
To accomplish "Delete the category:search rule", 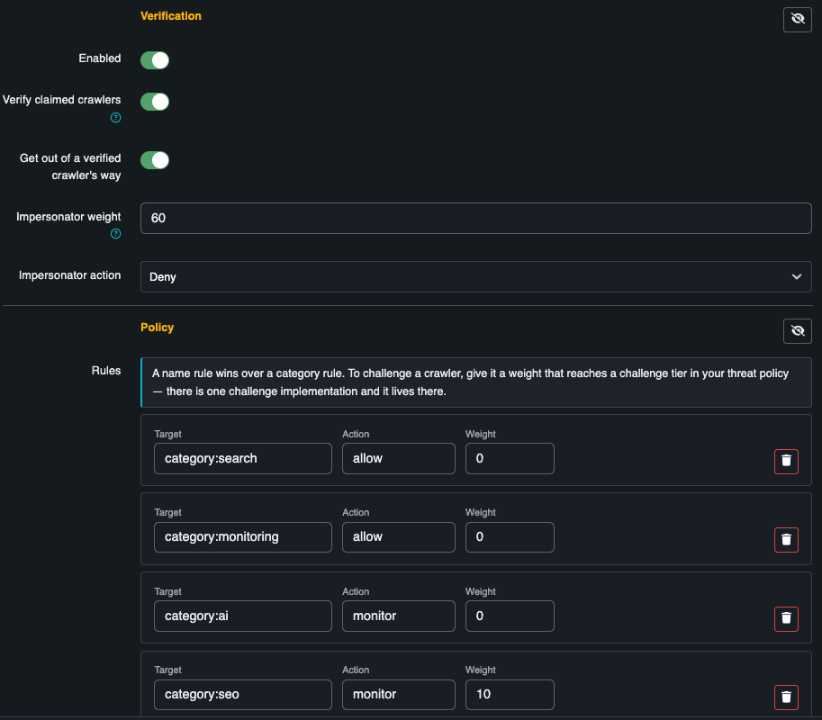I will [x=786, y=461].
